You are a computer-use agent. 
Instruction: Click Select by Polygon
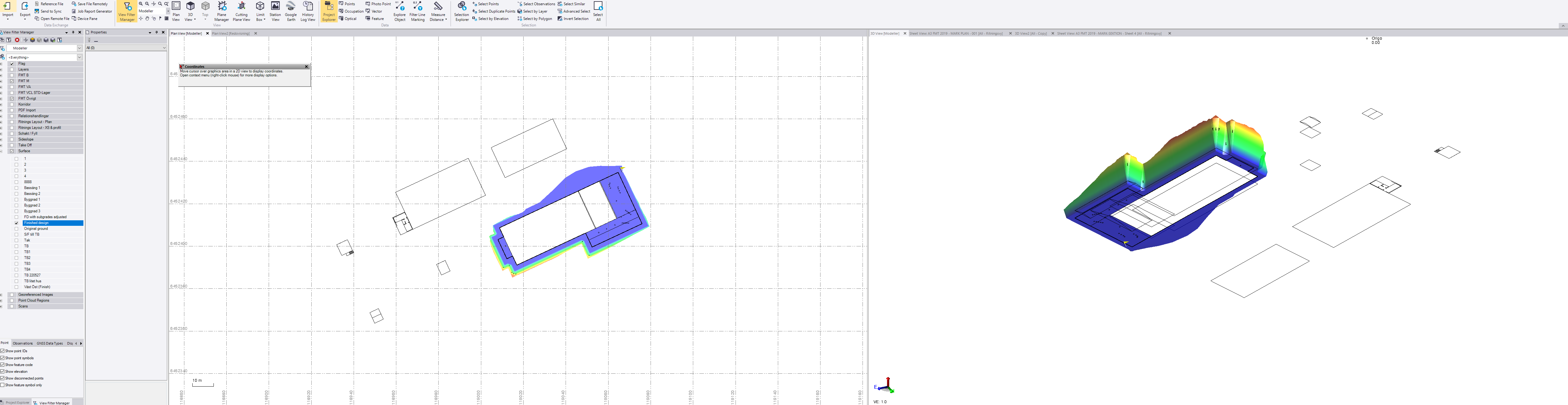537,19
